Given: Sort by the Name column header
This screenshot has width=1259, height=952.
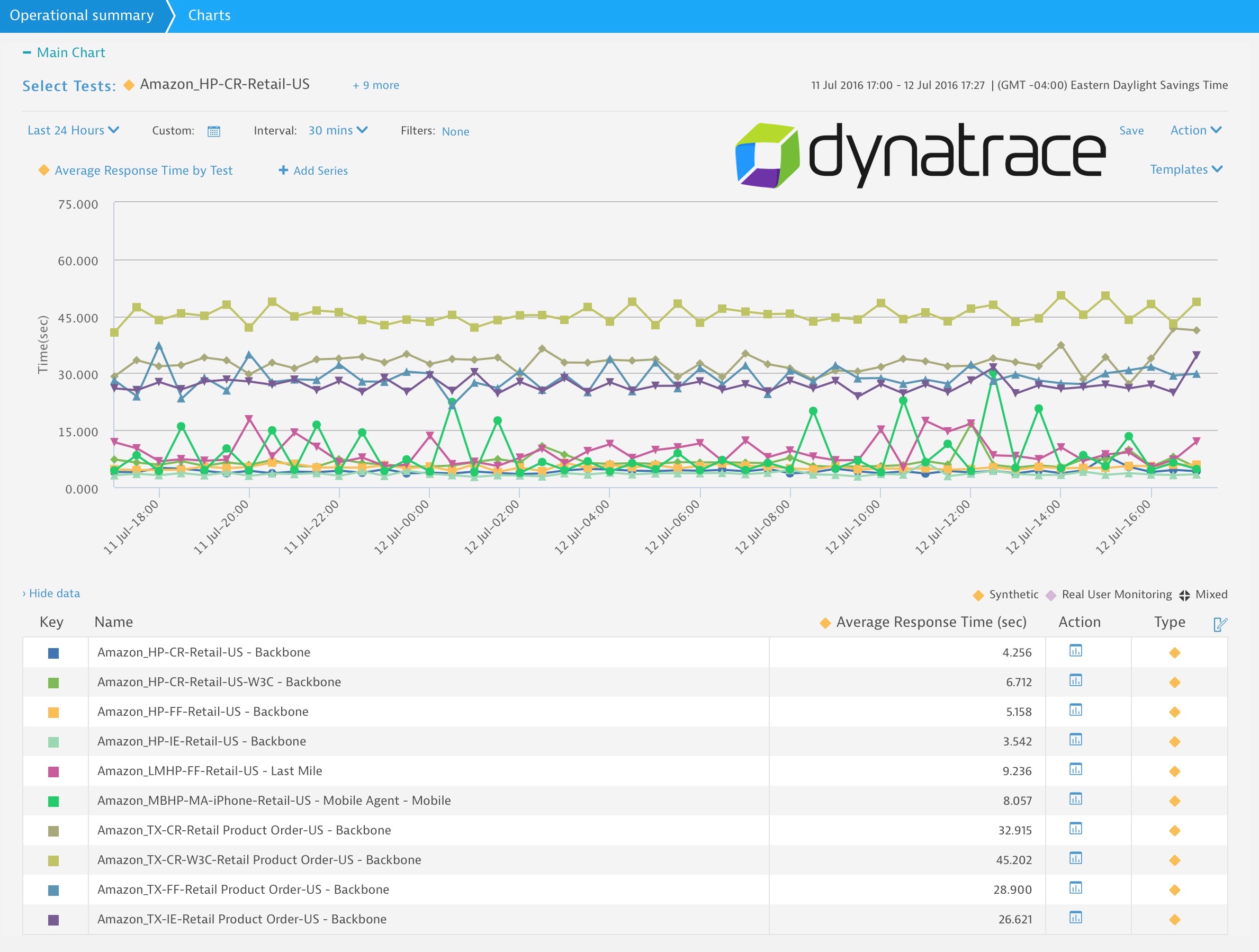Looking at the screenshot, I should point(114,622).
